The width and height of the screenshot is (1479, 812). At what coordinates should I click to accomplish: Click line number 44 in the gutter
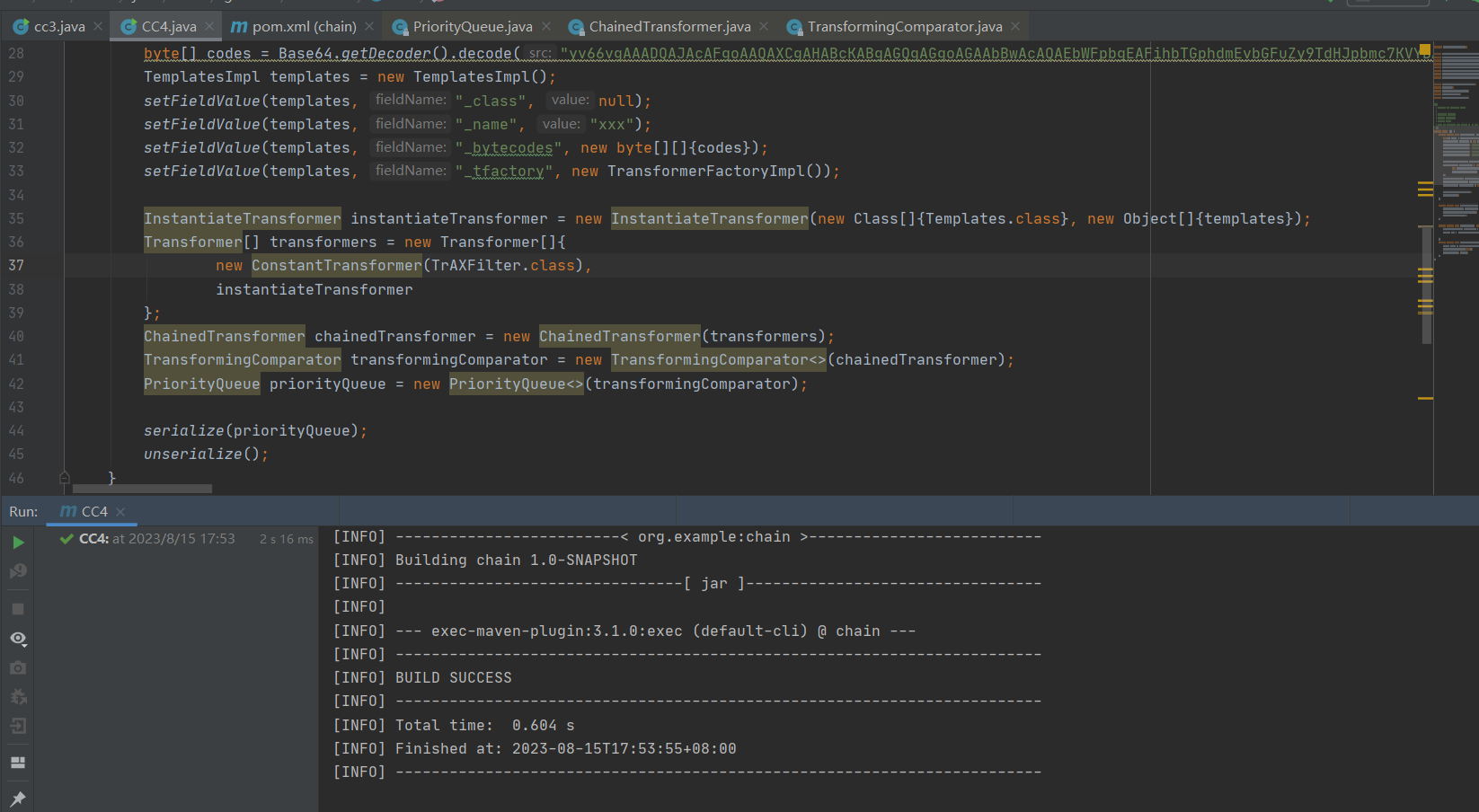pyautogui.click(x=17, y=430)
